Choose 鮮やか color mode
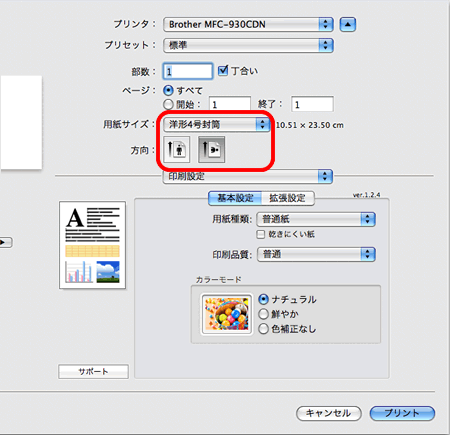 point(263,314)
